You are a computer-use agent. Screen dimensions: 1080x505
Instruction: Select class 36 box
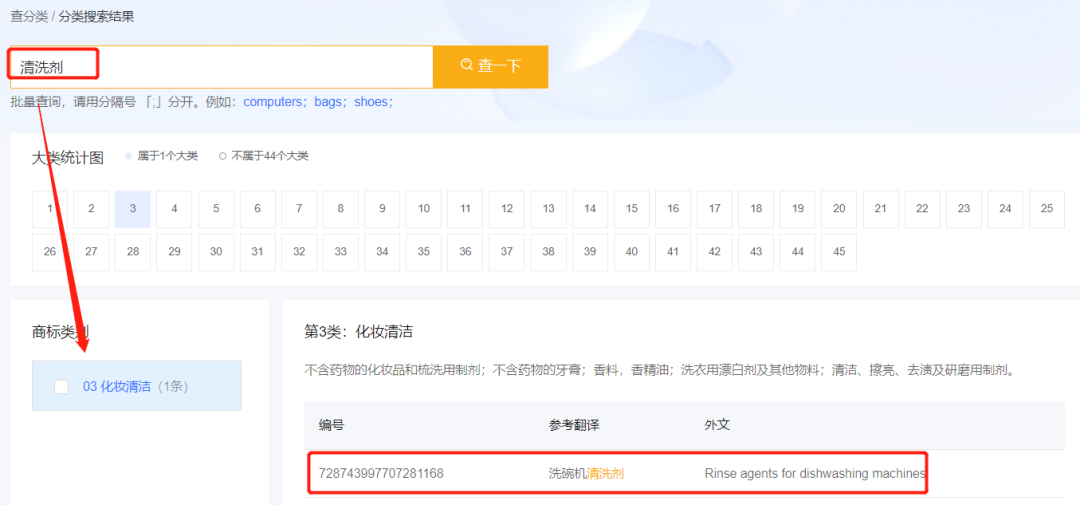point(466,252)
